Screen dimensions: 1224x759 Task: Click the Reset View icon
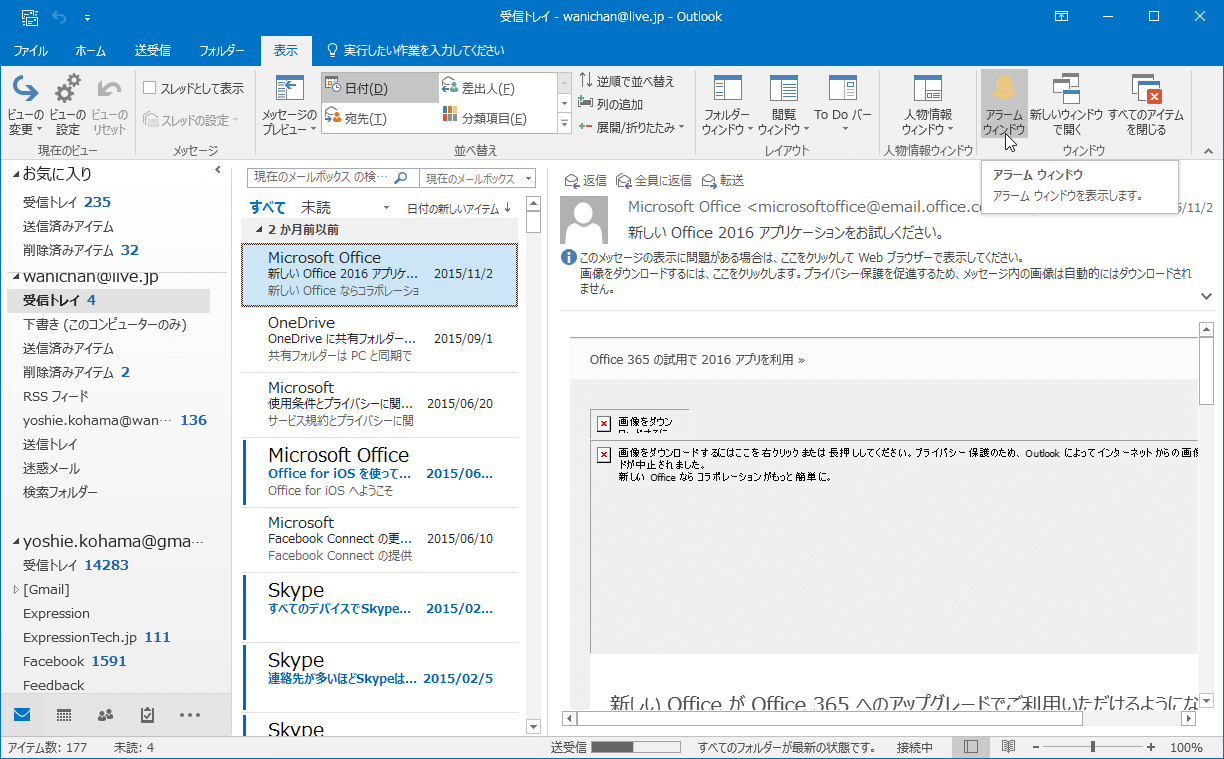[109, 105]
